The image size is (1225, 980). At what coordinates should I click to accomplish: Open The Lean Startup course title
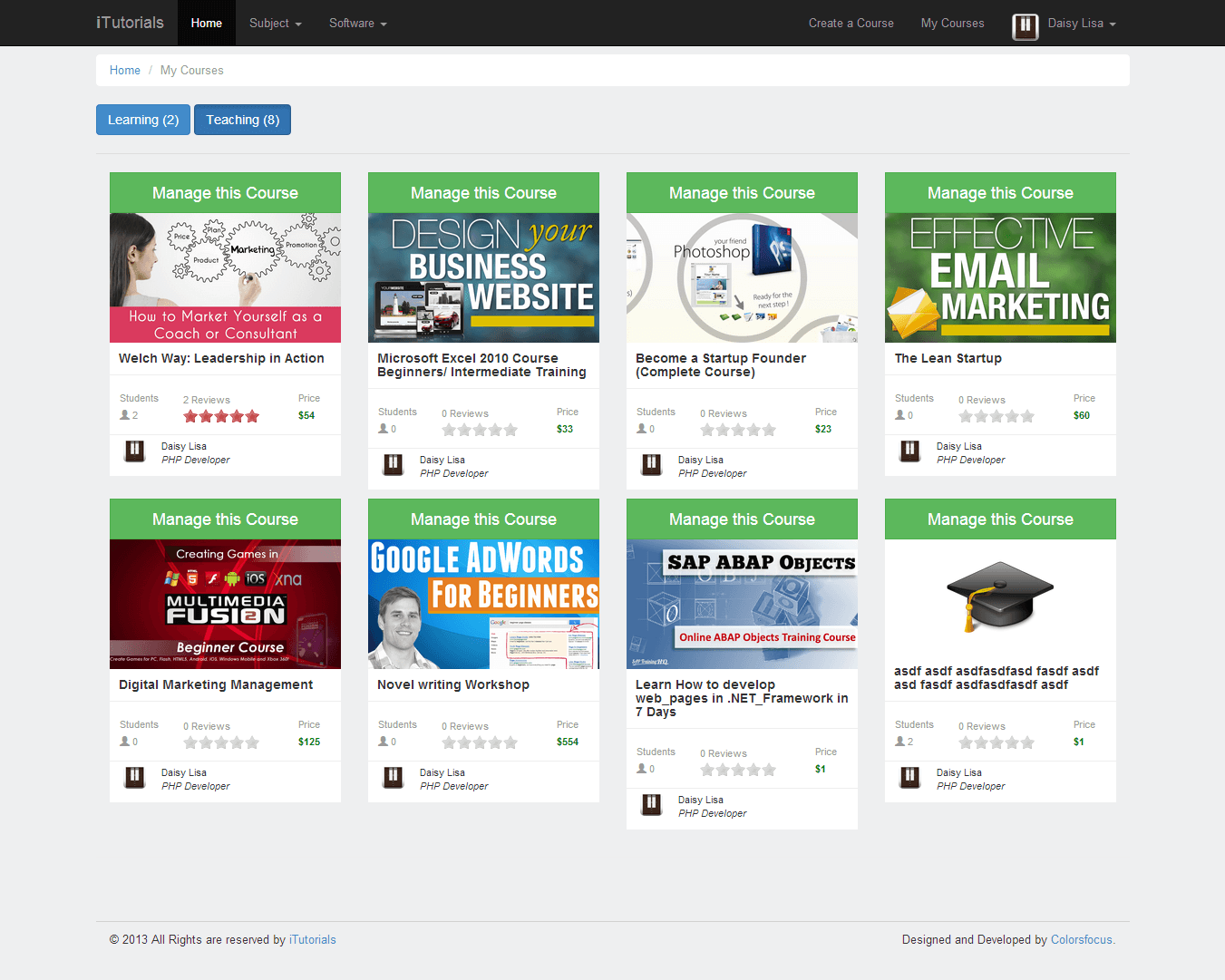click(x=948, y=358)
